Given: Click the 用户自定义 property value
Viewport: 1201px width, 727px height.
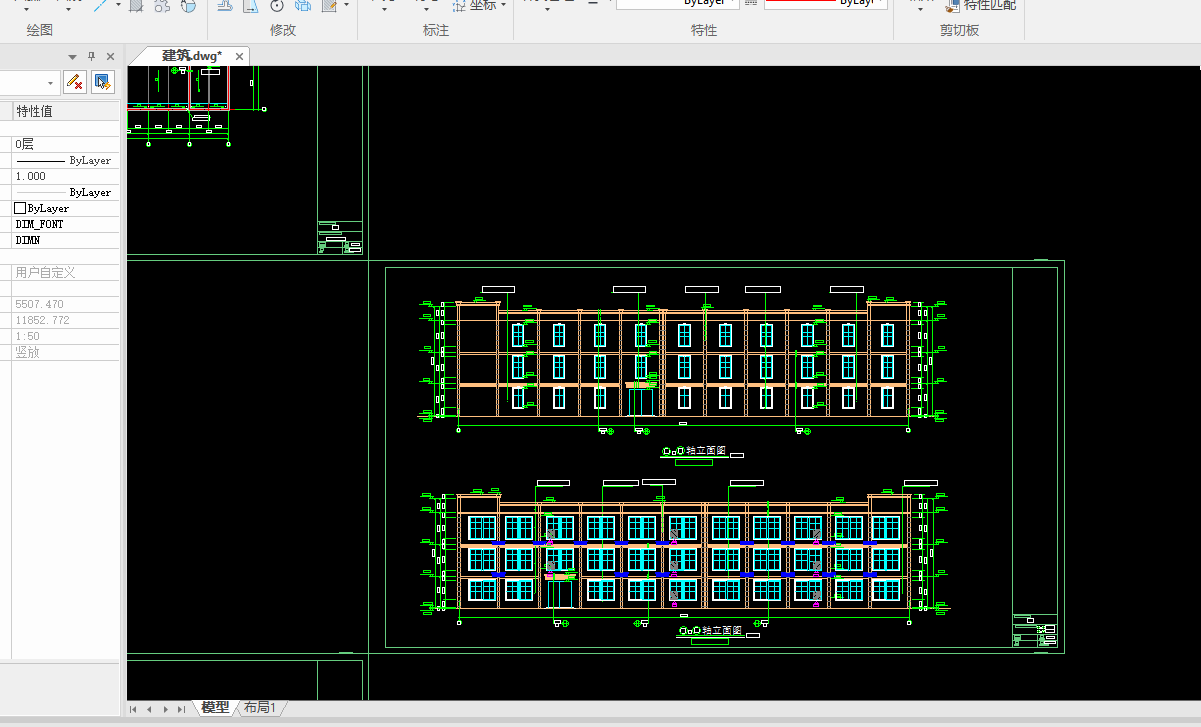Looking at the screenshot, I should coord(65,272).
